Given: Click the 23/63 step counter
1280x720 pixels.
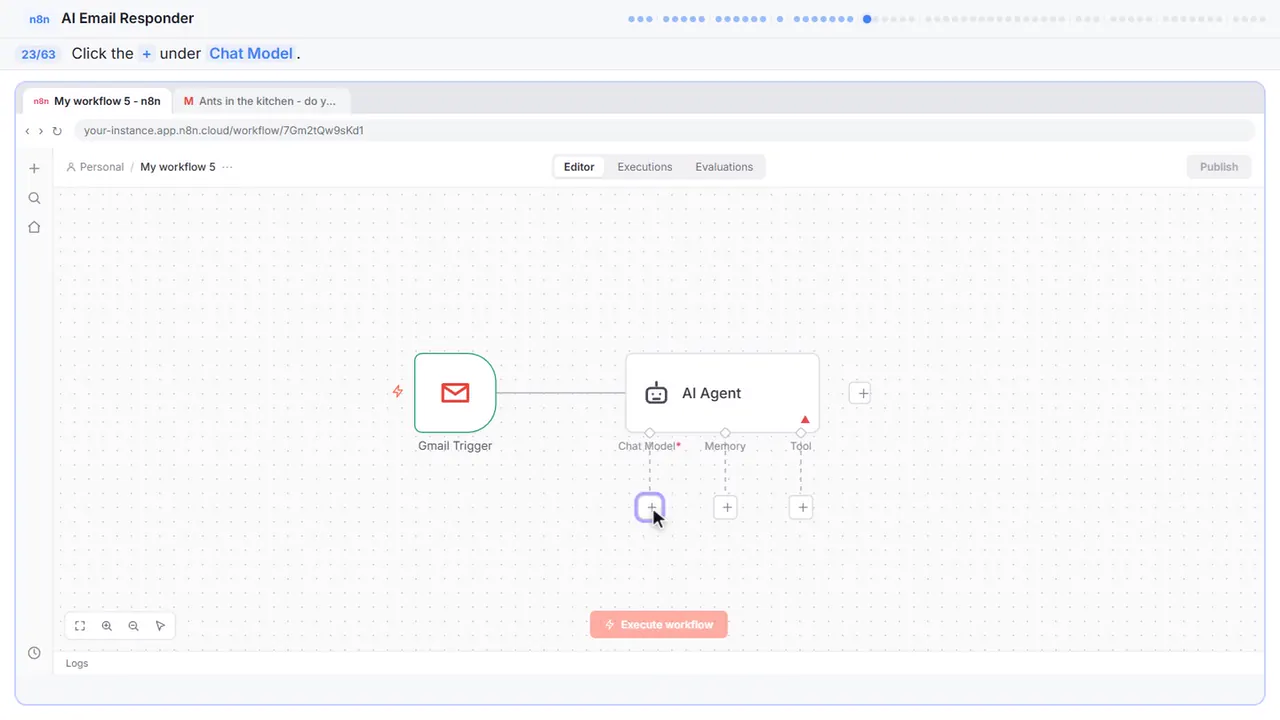Looking at the screenshot, I should [38, 54].
